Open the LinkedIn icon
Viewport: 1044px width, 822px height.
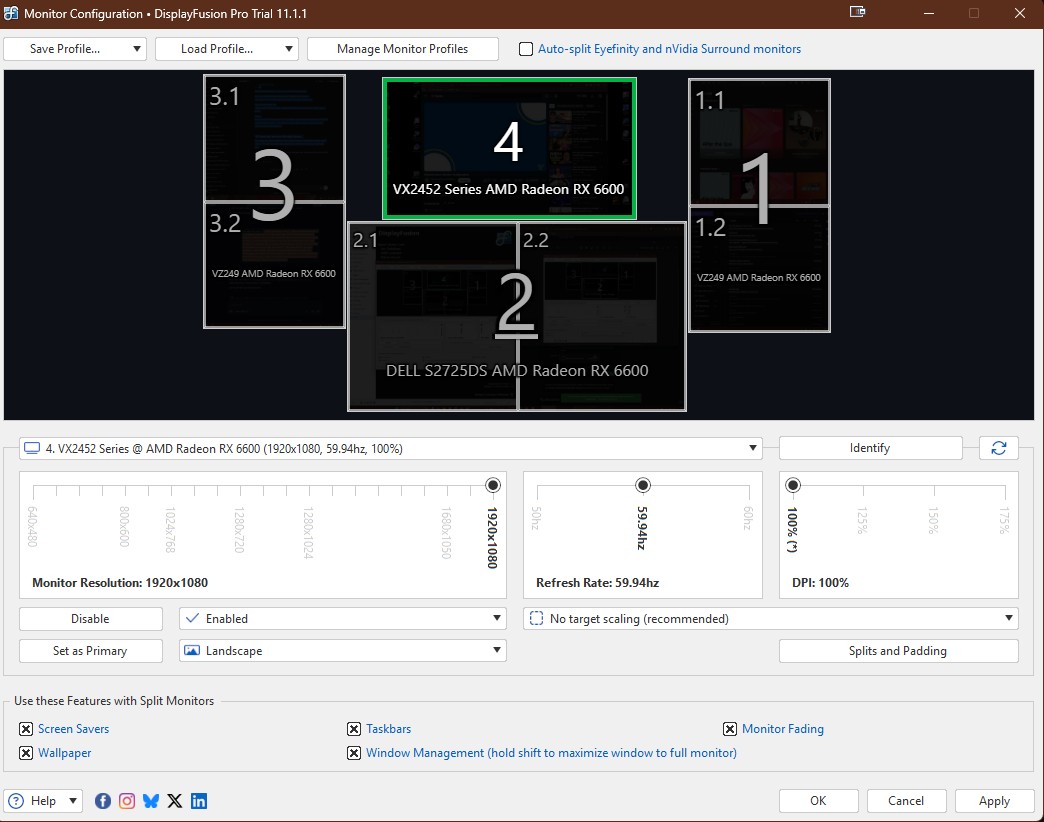199,801
